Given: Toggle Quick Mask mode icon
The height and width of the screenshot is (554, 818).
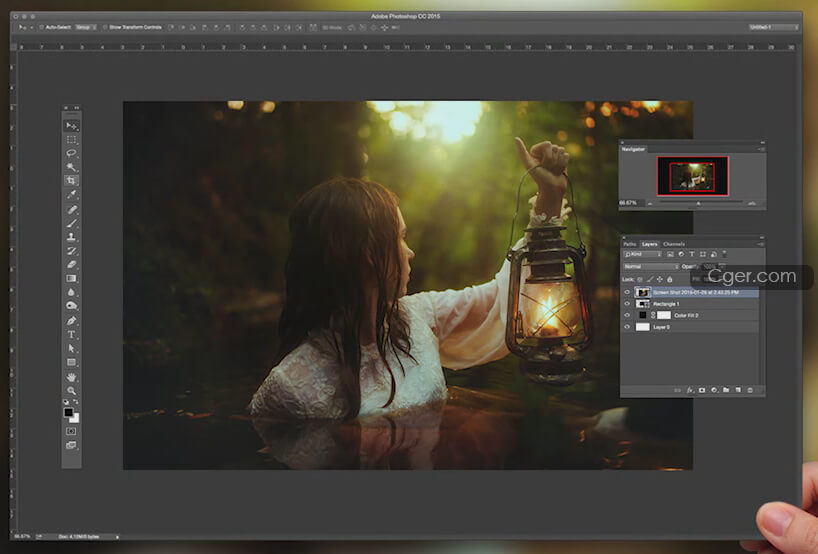Looking at the screenshot, I should (71, 431).
